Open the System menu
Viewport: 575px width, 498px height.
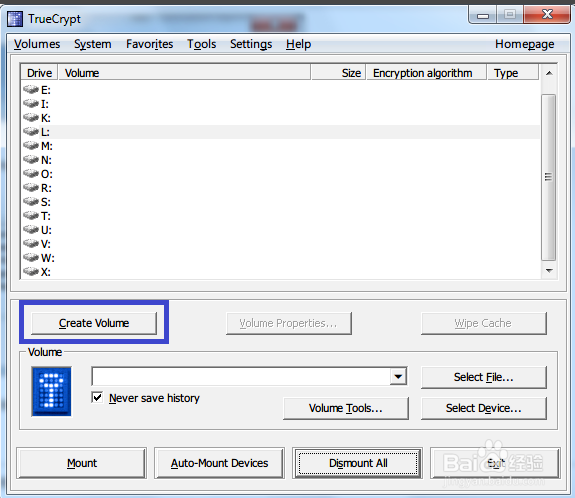93,44
